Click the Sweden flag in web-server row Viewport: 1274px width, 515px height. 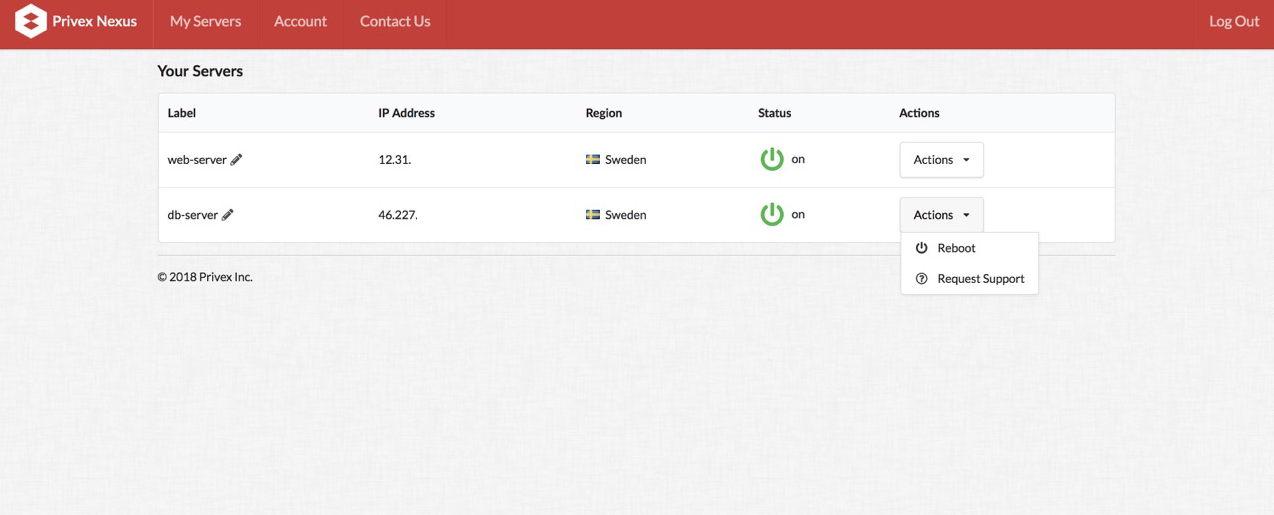pyautogui.click(x=593, y=159)
